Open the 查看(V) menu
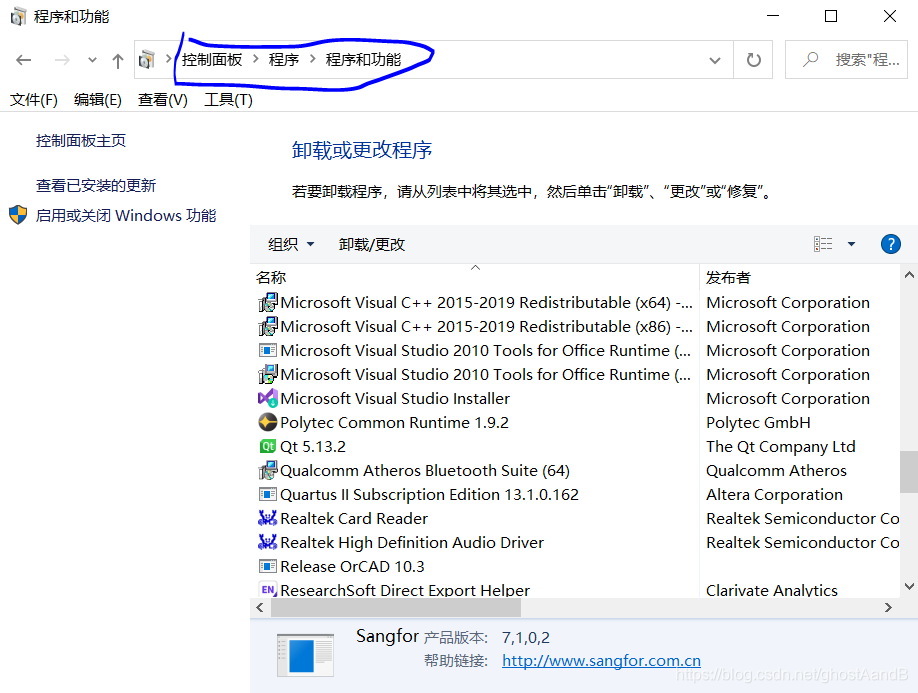 pyautogui.click(x=163, y=100)
